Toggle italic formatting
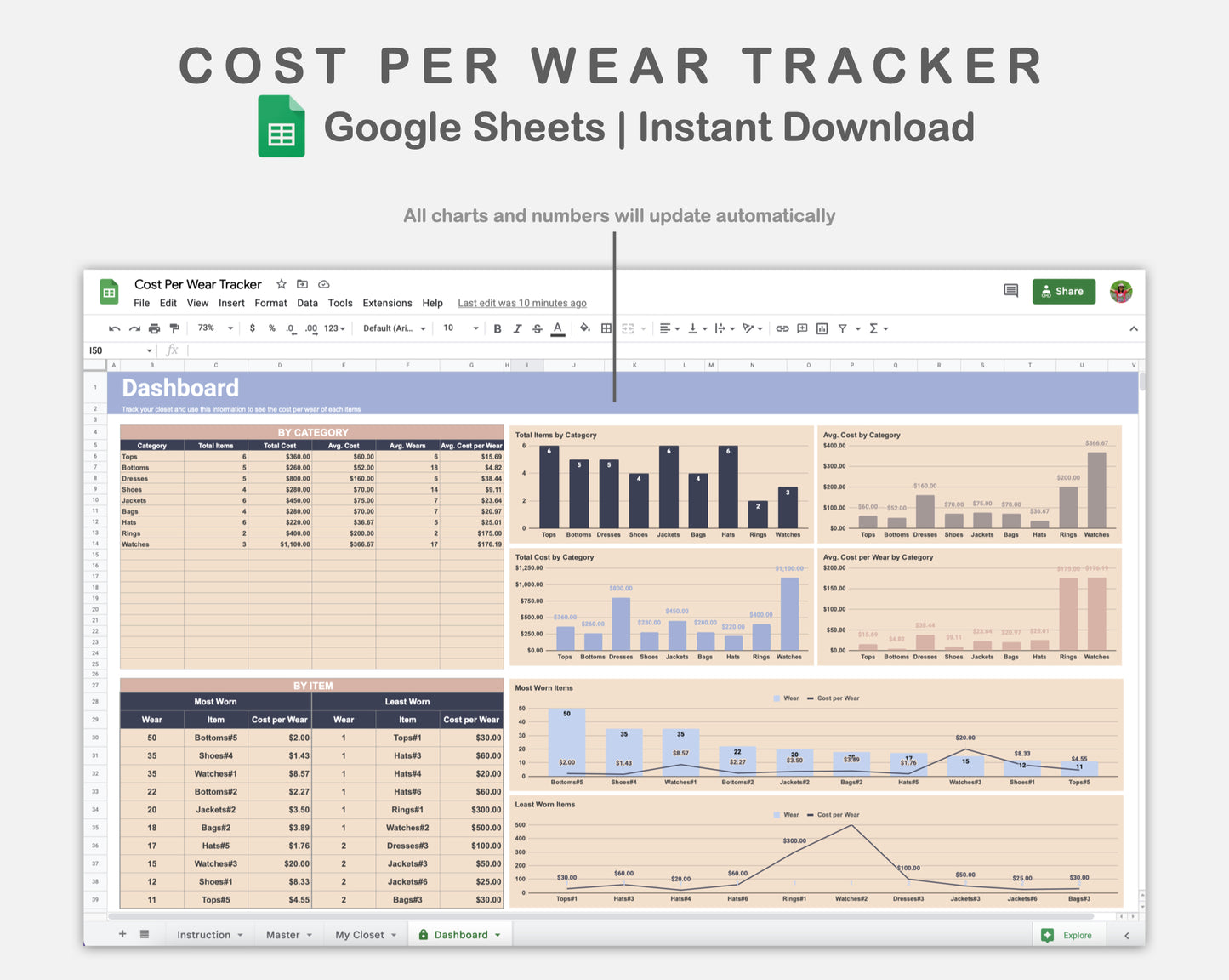Screen dimensions: 1229x980 (x=518, y=328)
